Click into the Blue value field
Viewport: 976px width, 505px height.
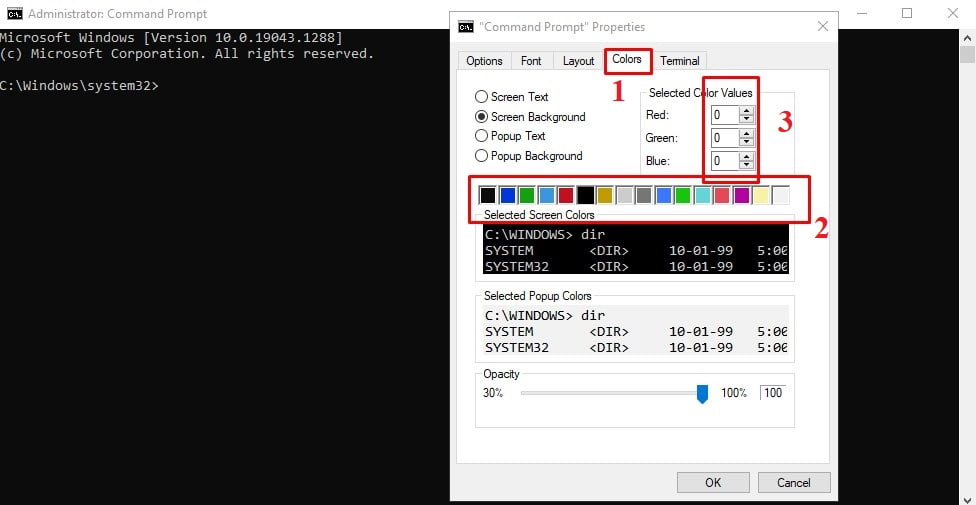[x=725, y=161]
